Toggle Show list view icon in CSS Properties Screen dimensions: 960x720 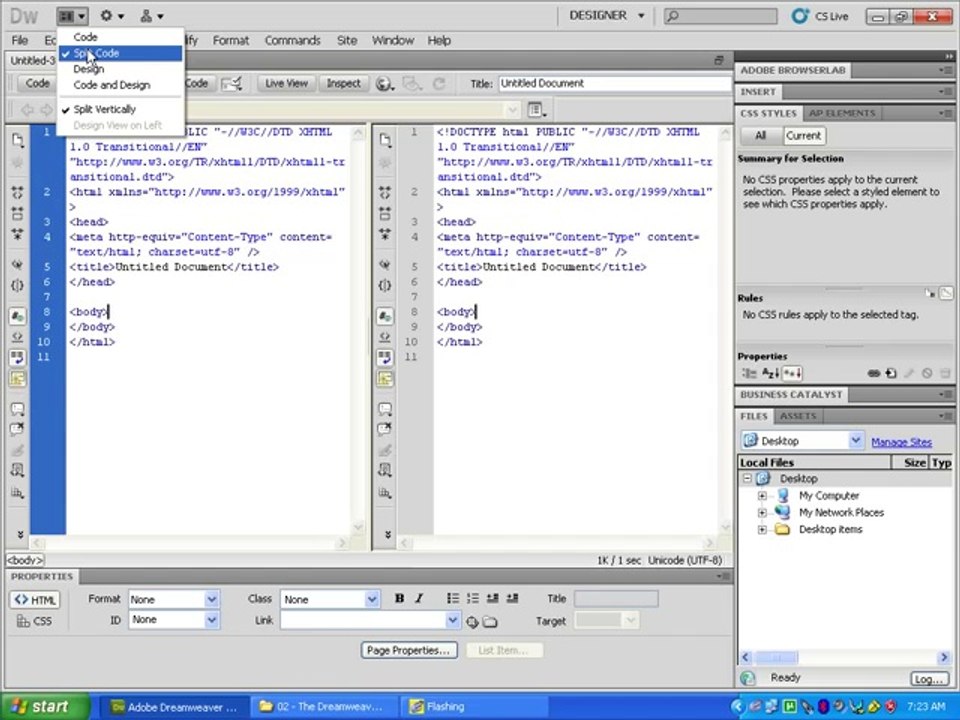[x=770, y=373]
